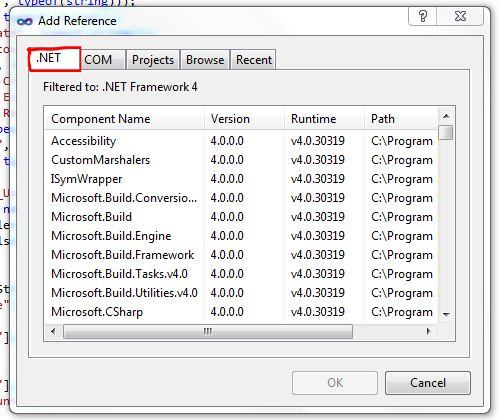Click the 'Filtered to: .NET Framework 4' label
The height and width of the screenshot is (420, 500).
point(120,87)
